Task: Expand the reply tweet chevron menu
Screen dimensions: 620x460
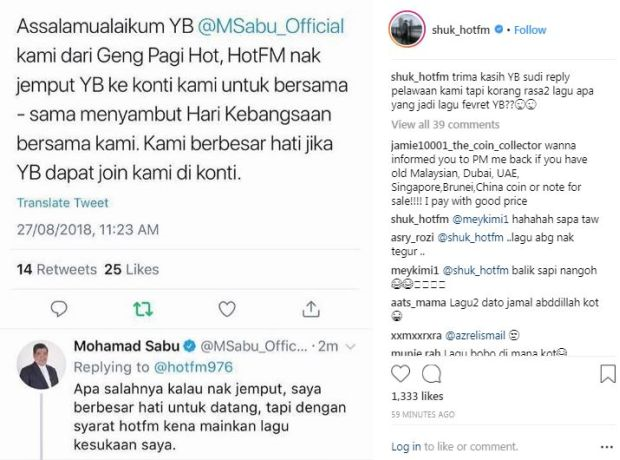Action: [x=350, y=347]
